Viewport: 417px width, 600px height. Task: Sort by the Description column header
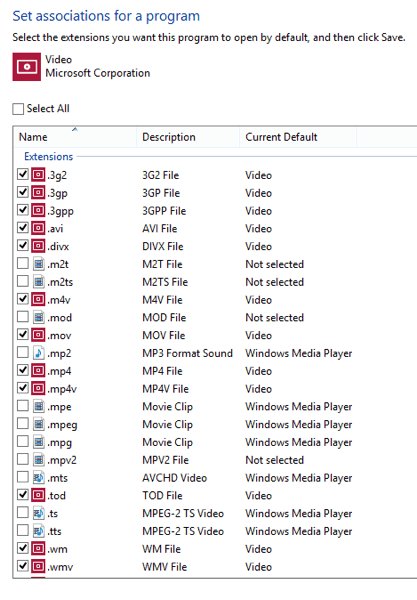pyautogui.click(x=188, y=137)
